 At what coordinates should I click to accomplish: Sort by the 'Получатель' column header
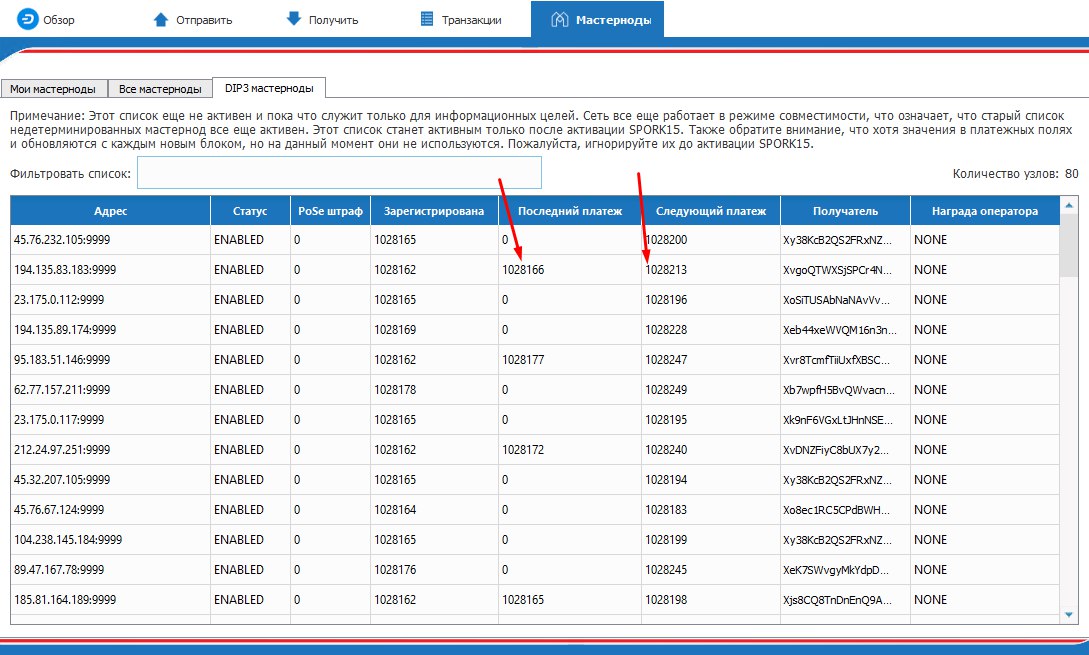point(845,211)
